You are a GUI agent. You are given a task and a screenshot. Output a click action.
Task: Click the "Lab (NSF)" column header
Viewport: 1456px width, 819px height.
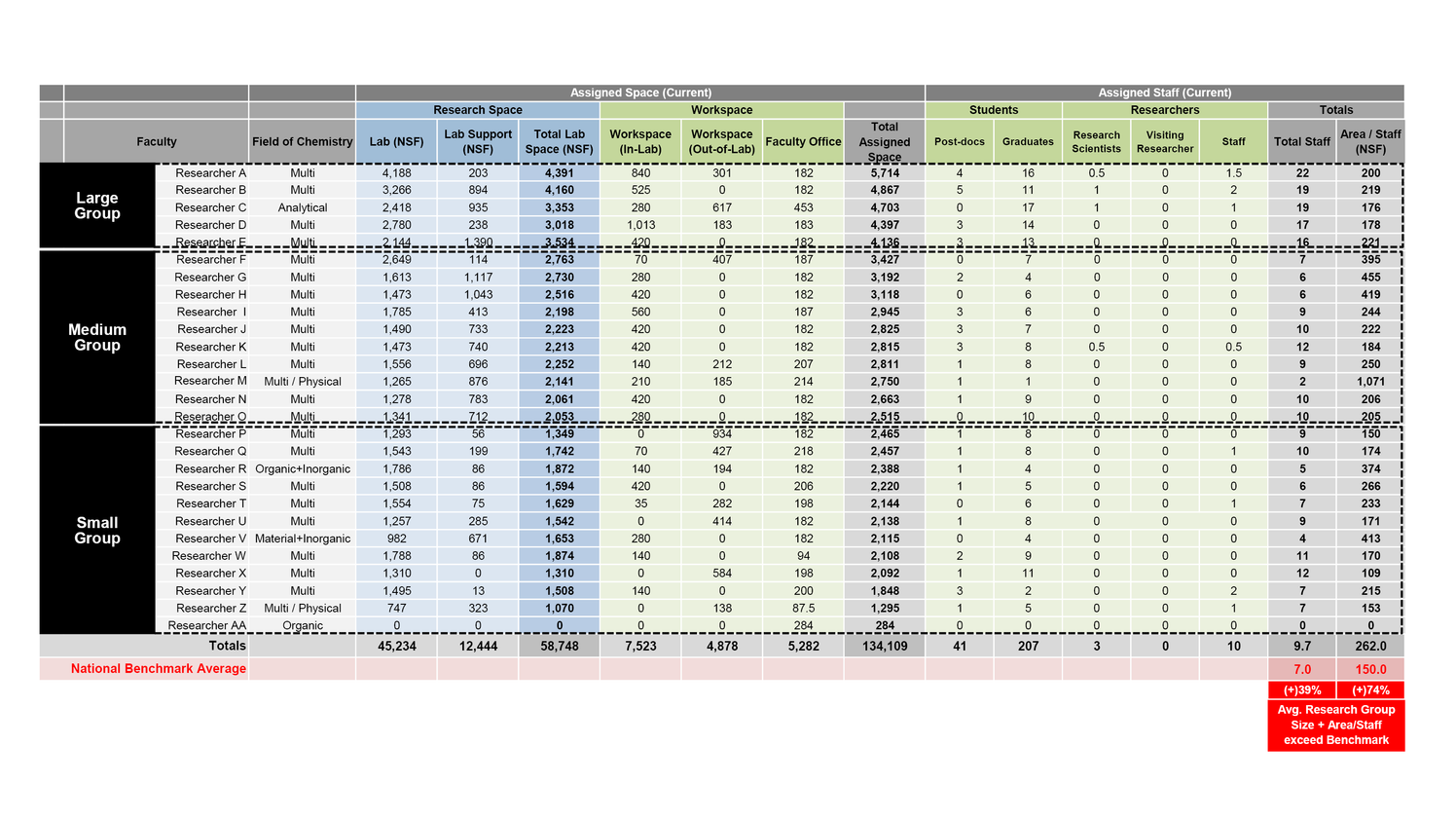[396, 141]
